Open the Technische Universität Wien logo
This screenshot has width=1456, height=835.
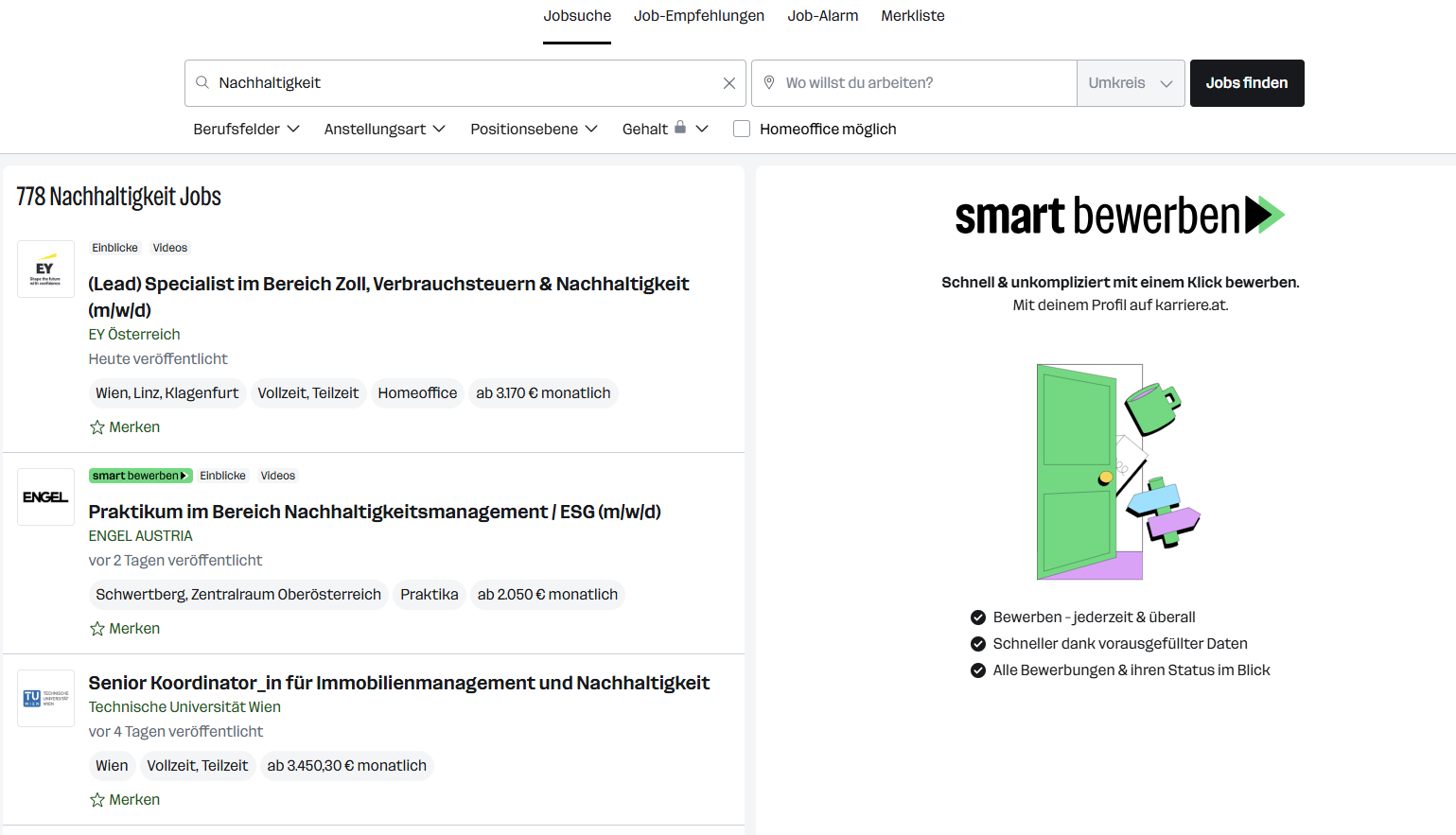[x=45, y=698]
